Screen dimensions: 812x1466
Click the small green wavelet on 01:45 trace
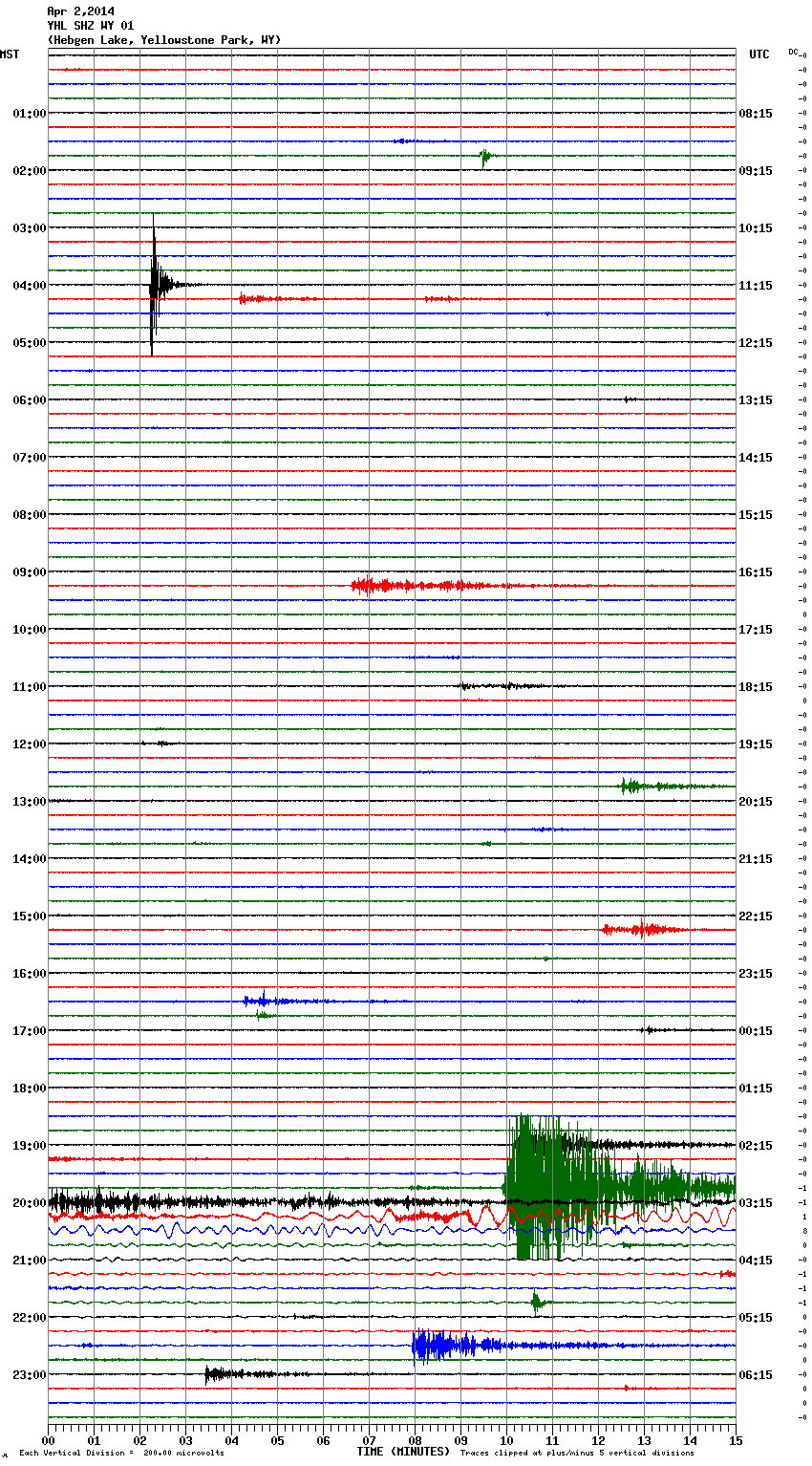pos(485,156)
